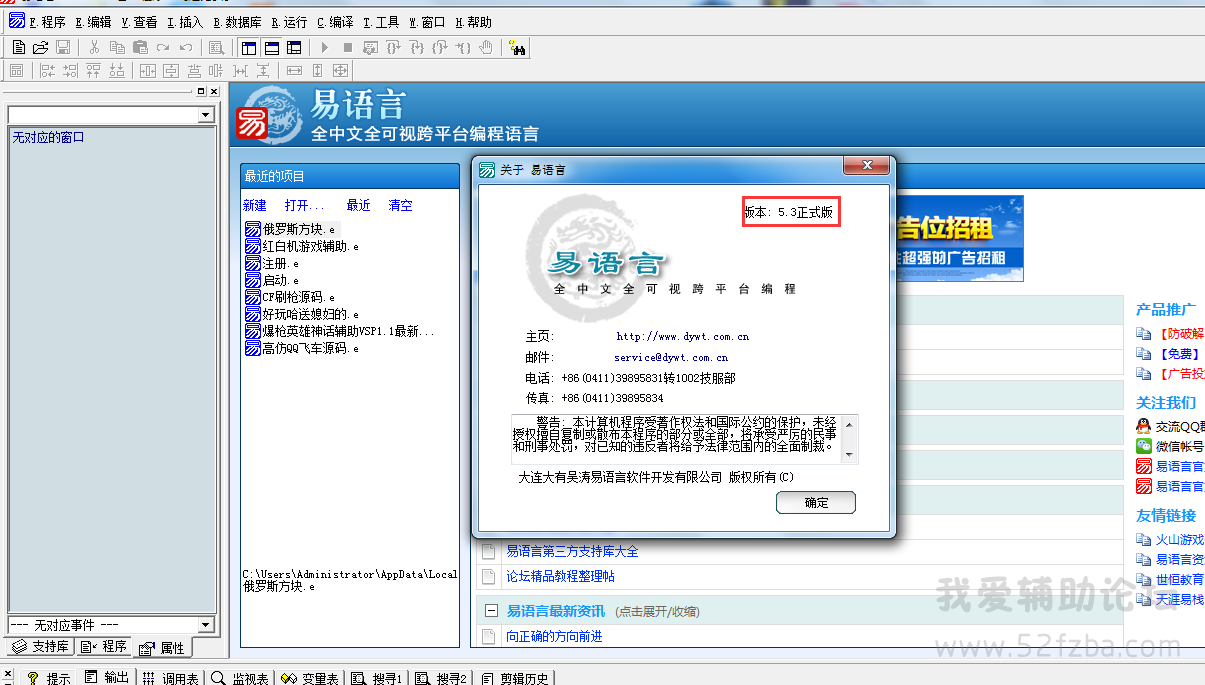Screen dimensions: 1205x685
Task: Click the equal height icon
Action: (317, 71)
